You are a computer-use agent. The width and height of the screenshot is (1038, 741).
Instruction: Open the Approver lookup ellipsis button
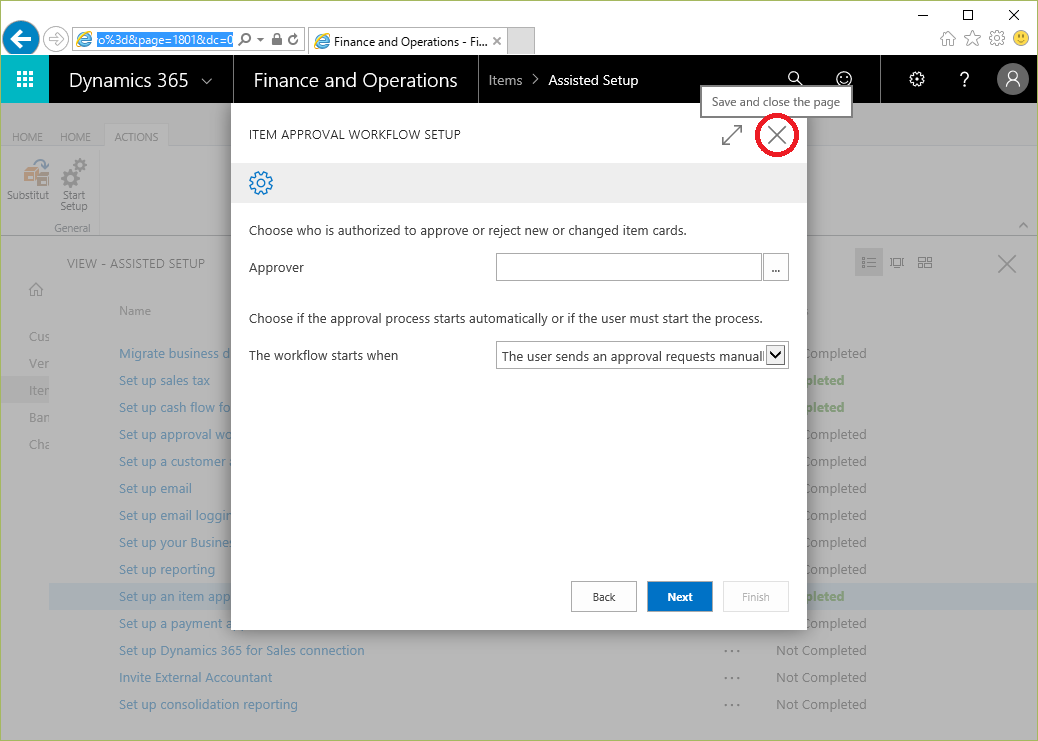[776, 267]
